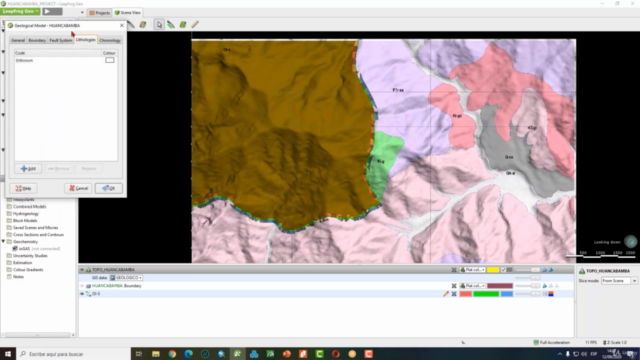This screenshot has width=640, height=360.
Task: Collapse the Geochemistry folder
Action: 3,242
